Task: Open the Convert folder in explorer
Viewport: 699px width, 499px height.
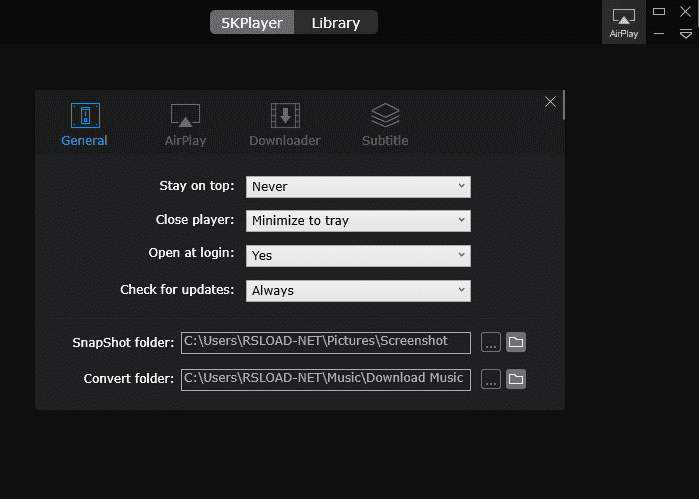Action: (x=516, y=379)
